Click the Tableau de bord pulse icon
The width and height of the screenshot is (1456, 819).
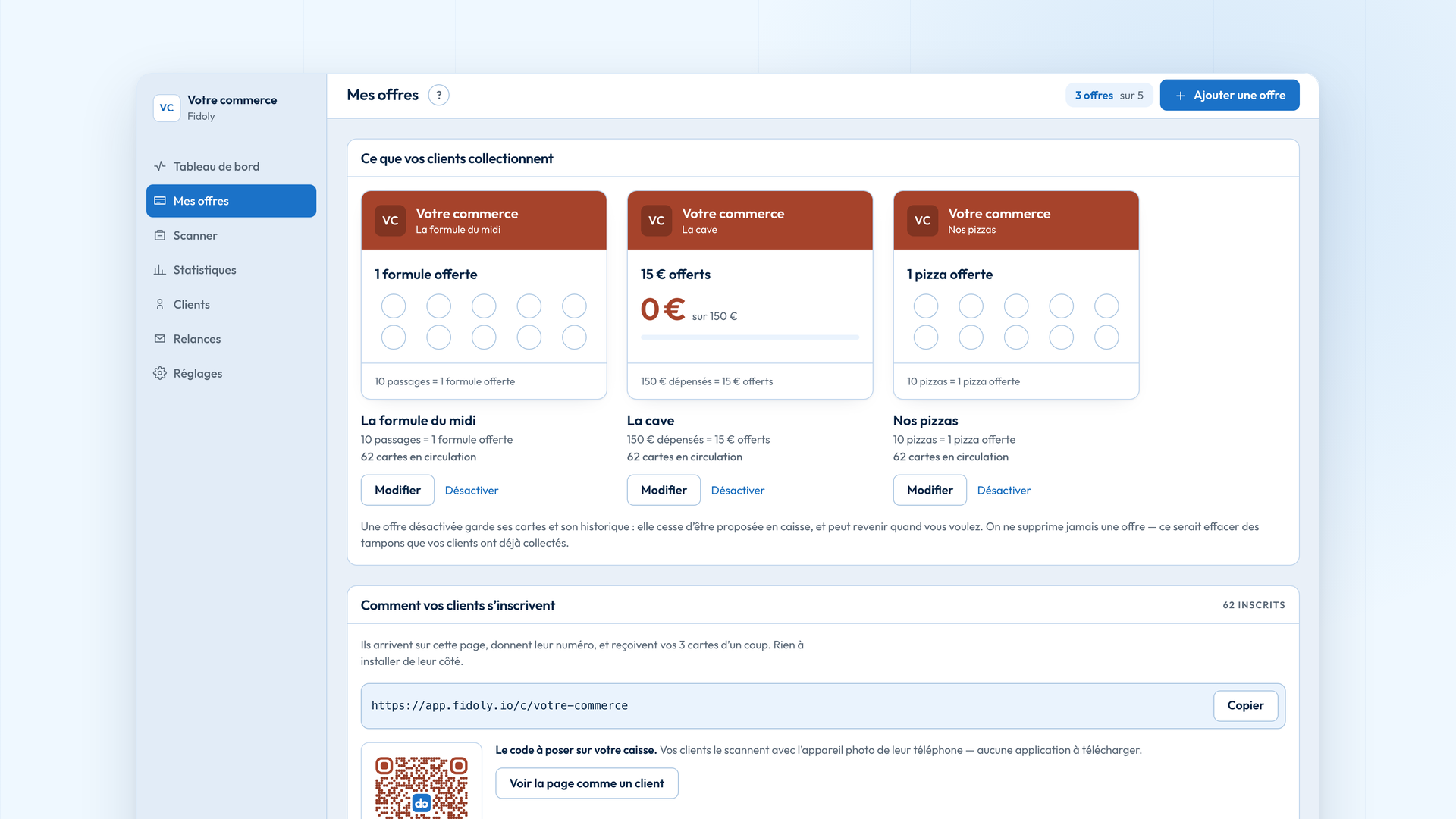pyautogui.click(x=160, y=166)
